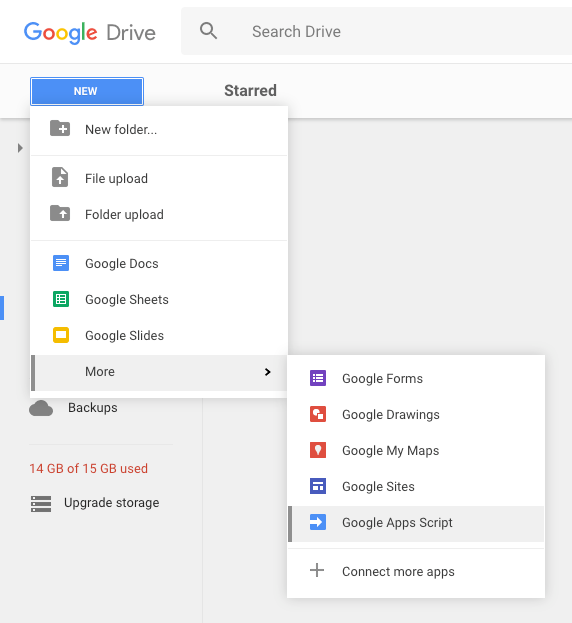Select Google Sites from submenu
Screen dimensions: 572x623
(416, 486)
